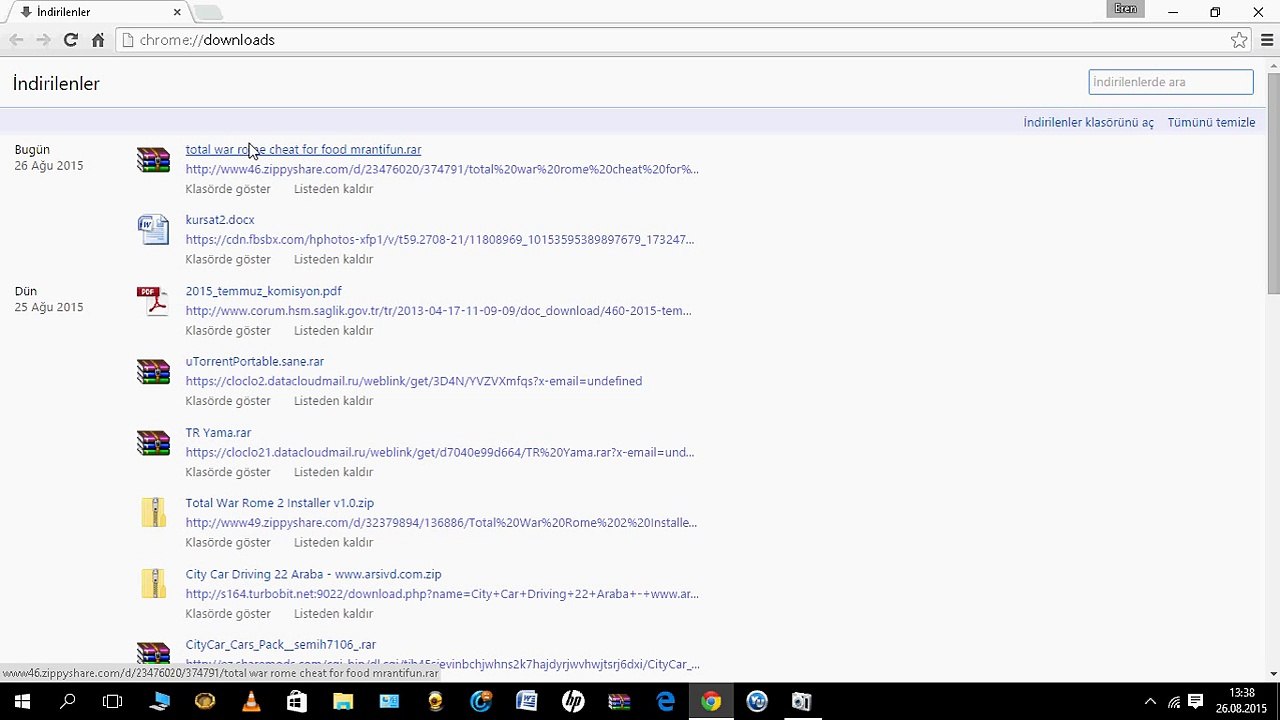Viewport: 1280px width, 720px height.
Task: Open the Windows Start menu
Action: [22, 702]
